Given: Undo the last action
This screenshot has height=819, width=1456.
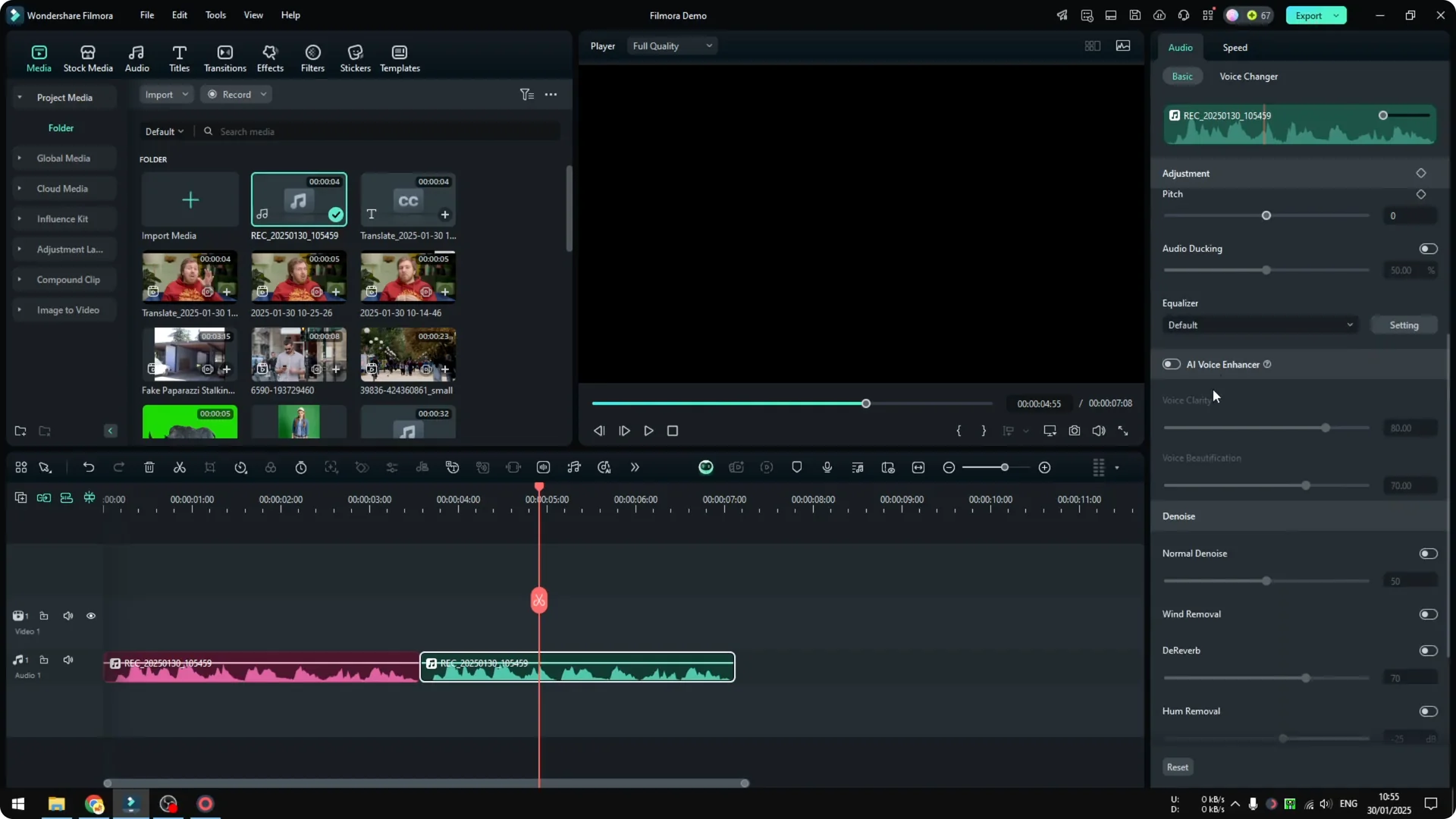Looking at the screenshot, I should 89,467.
